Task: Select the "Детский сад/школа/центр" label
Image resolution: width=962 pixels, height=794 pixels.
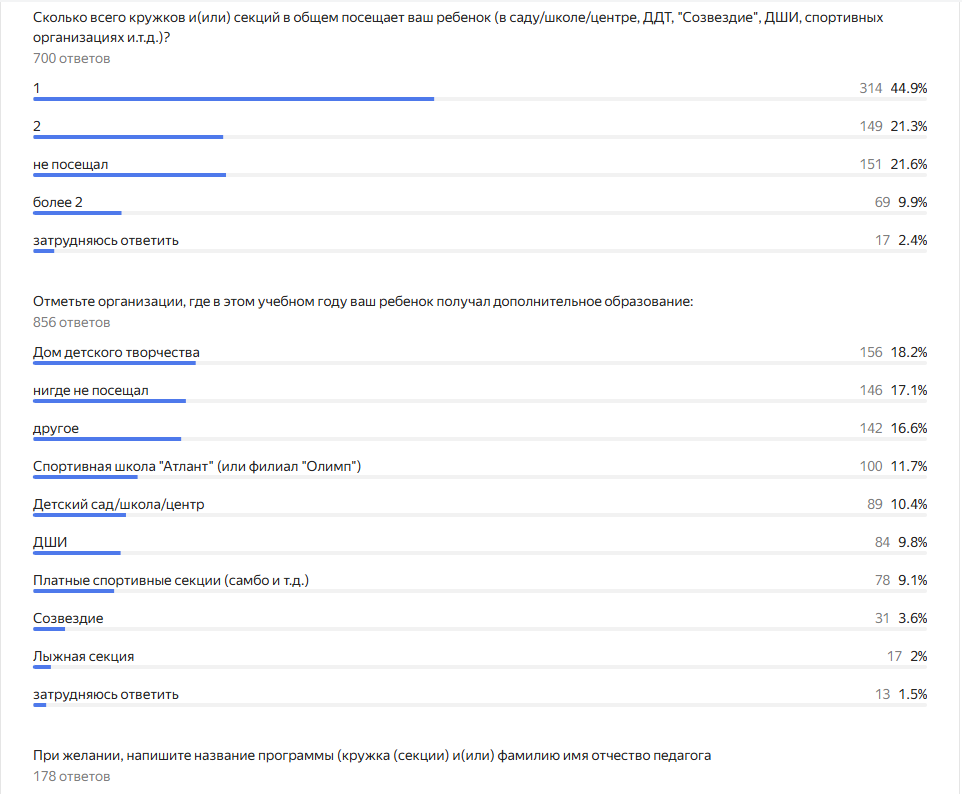Action: tap(118, 504)
